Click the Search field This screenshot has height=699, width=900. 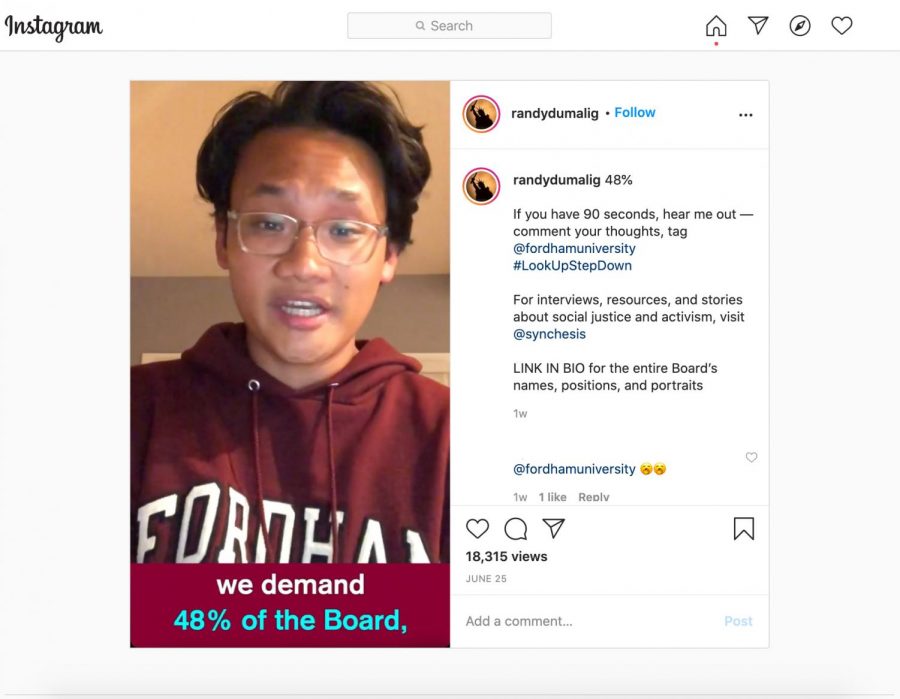click(x=449, y=26)
